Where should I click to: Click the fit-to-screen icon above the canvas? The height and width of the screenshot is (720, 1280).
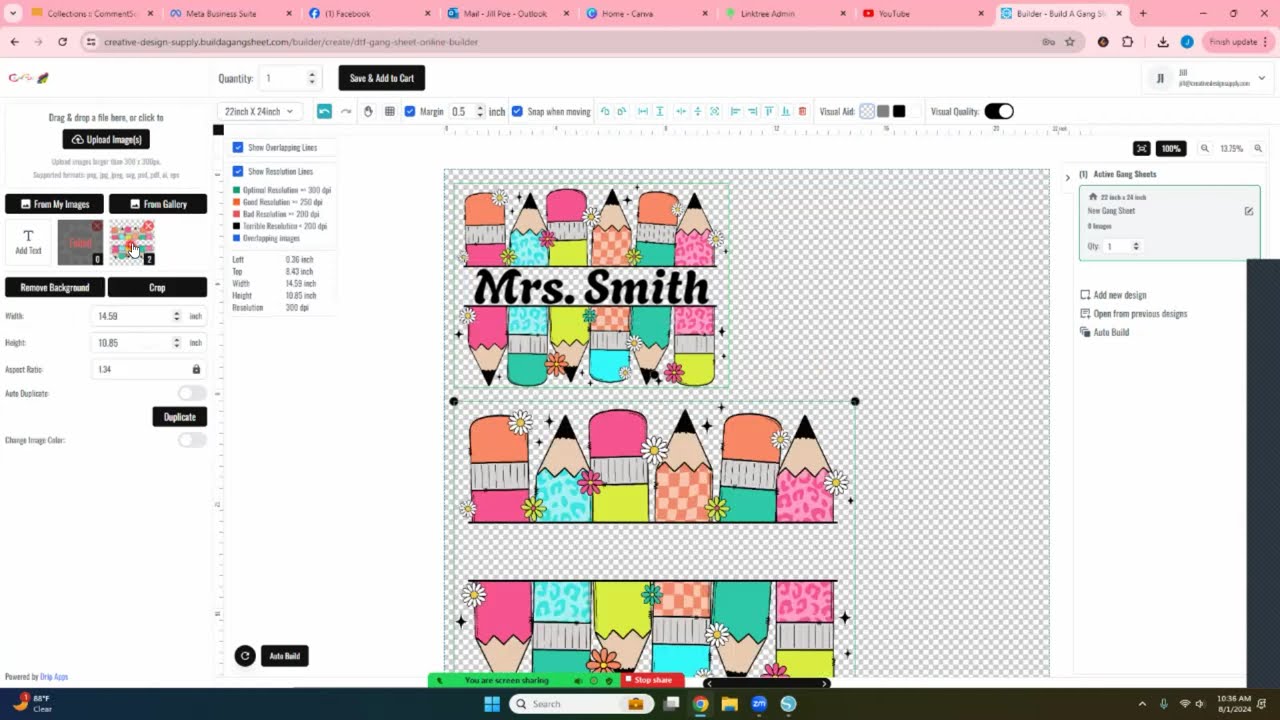click(x=1142, y=148)
